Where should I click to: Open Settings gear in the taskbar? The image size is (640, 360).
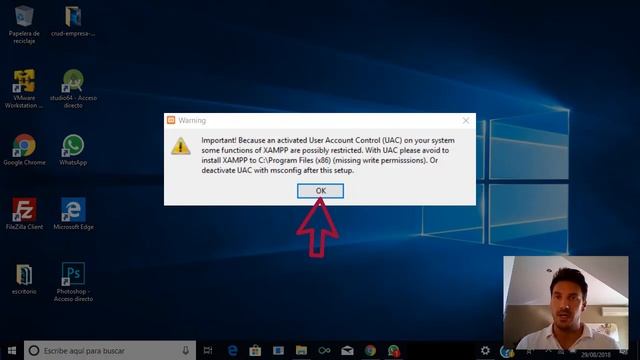(x=485, y=350)
